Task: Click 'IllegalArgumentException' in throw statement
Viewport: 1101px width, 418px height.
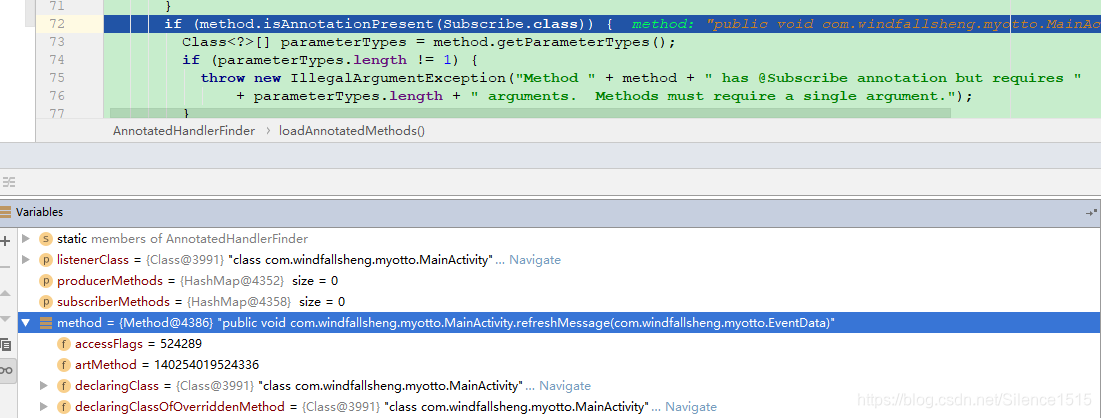Action: (399, 78)
